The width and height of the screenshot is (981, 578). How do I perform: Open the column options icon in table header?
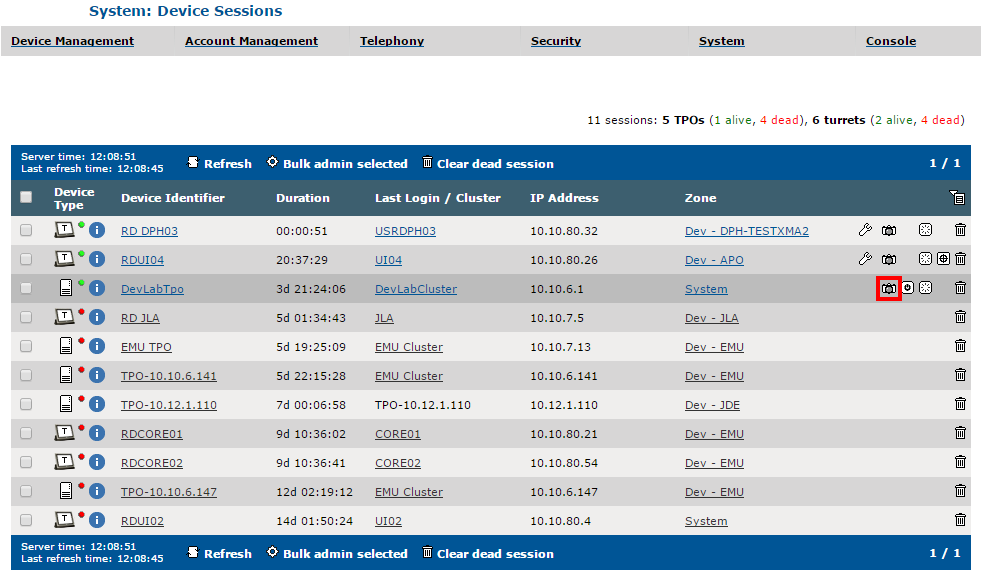point(957,198)
